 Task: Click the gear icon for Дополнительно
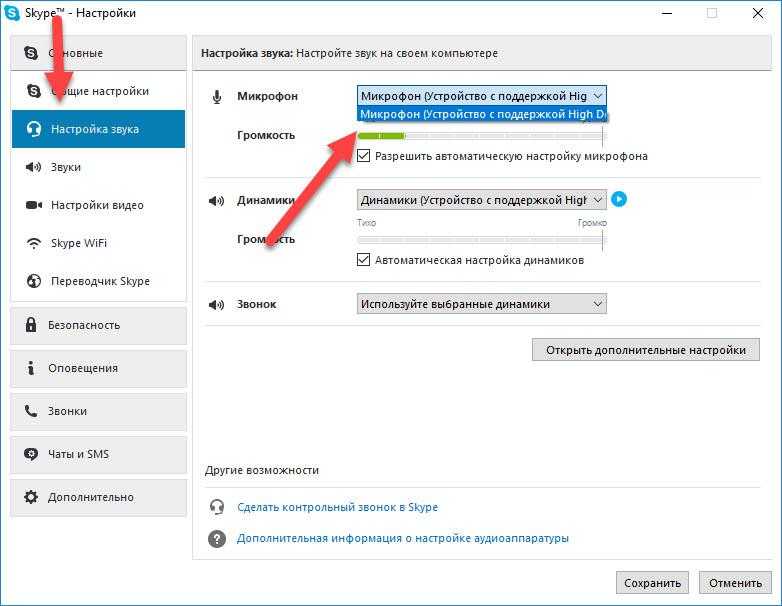(x=31, y=497)
